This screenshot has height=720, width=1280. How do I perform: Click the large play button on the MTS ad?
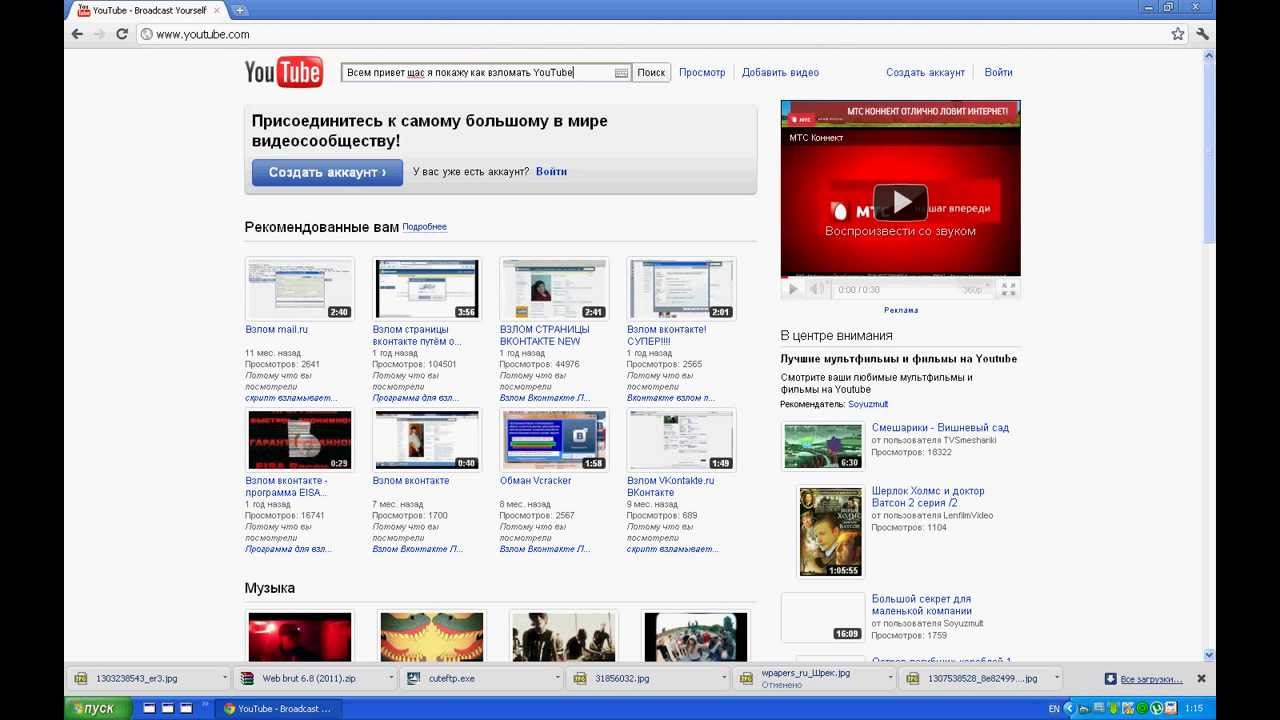pyautogui.click(x=900, y=203)
